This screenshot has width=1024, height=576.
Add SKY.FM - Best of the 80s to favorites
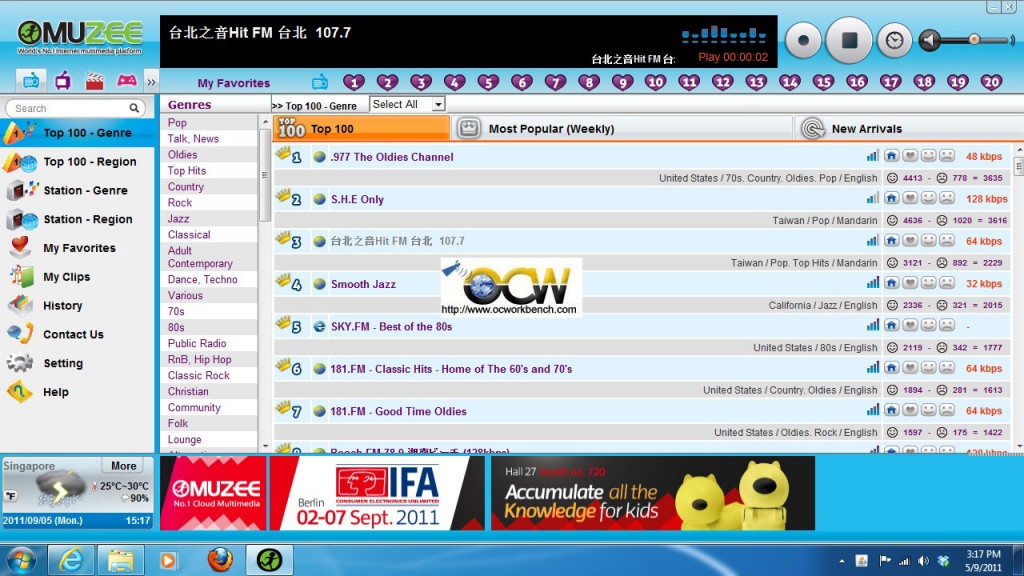pos(910,325)
